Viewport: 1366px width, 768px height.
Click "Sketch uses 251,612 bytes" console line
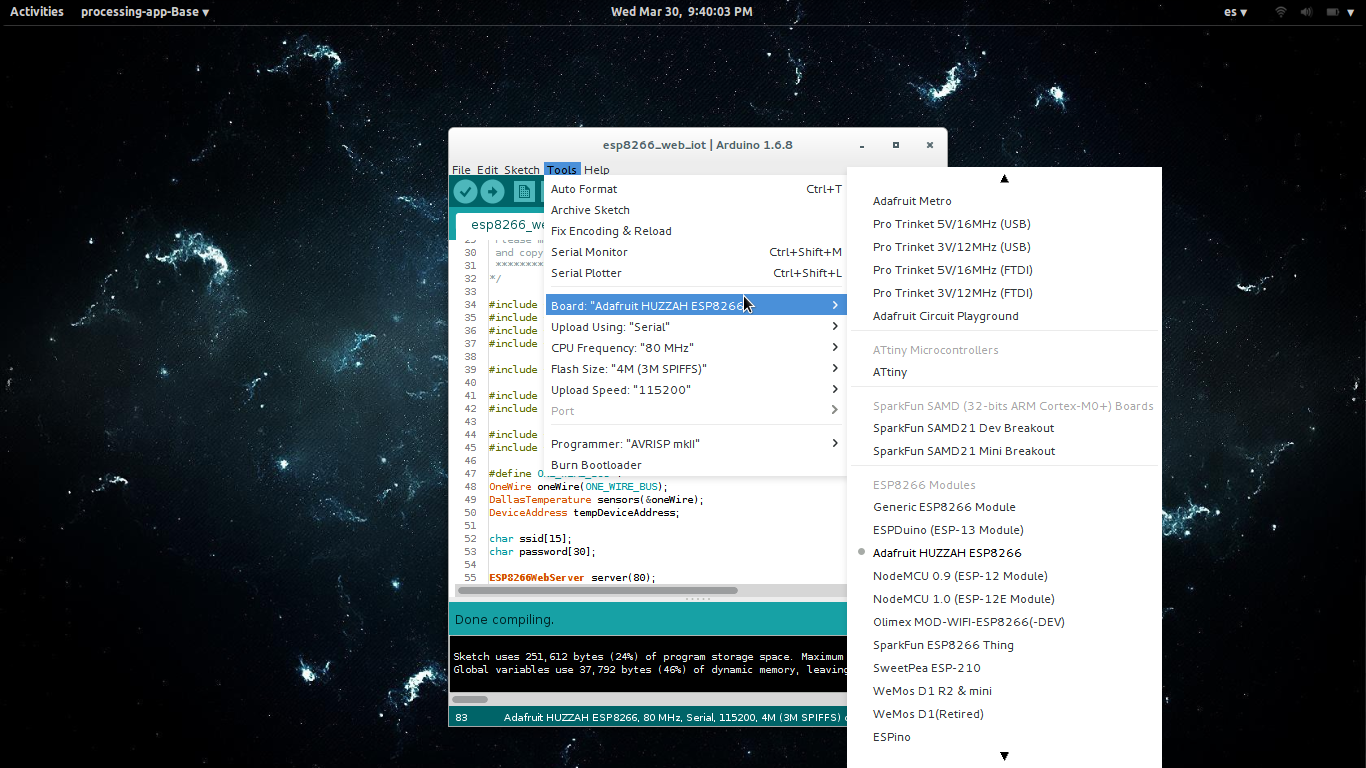(649, 657)
